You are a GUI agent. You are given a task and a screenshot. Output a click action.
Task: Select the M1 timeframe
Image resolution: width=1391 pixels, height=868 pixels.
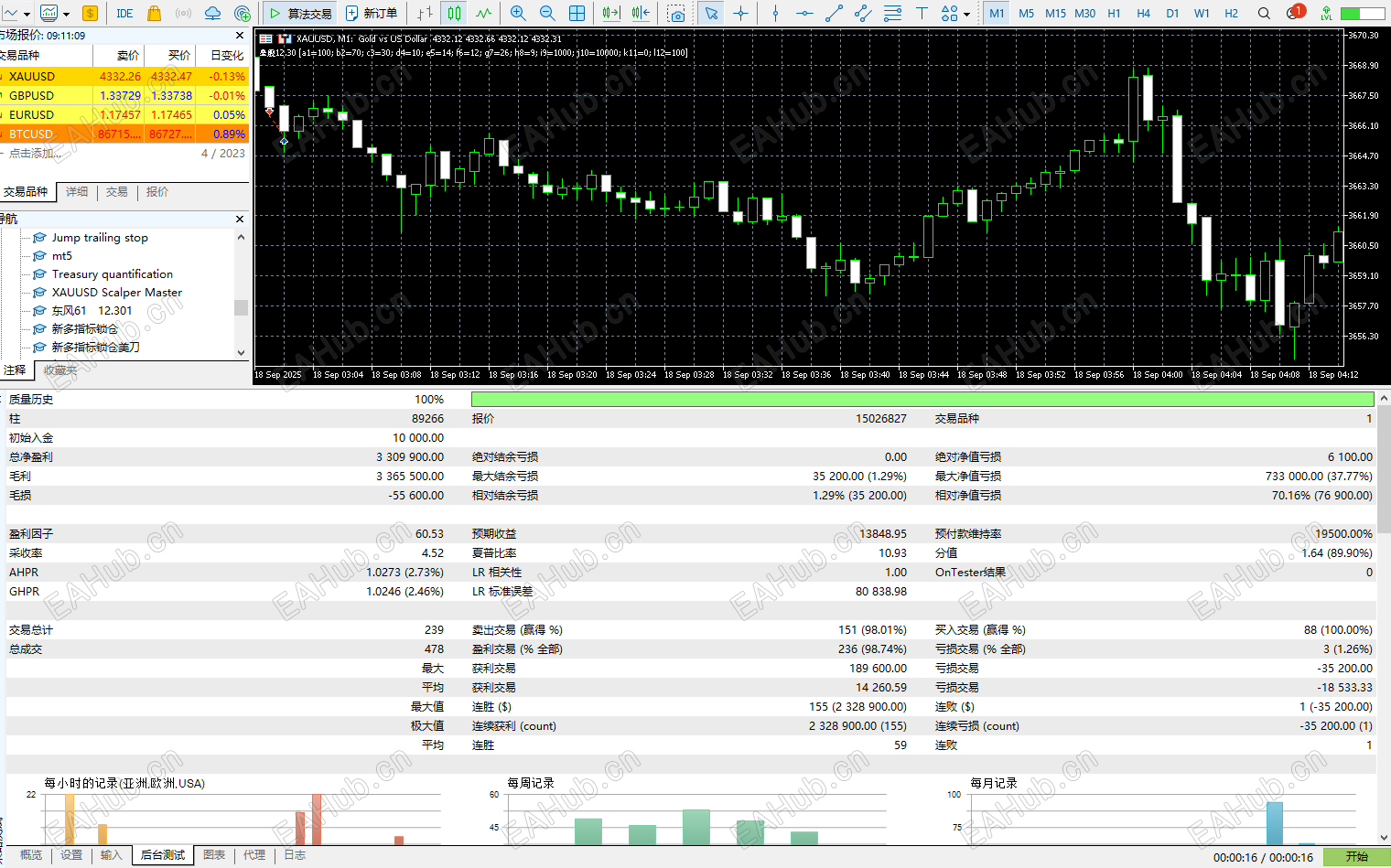point(997,13)
